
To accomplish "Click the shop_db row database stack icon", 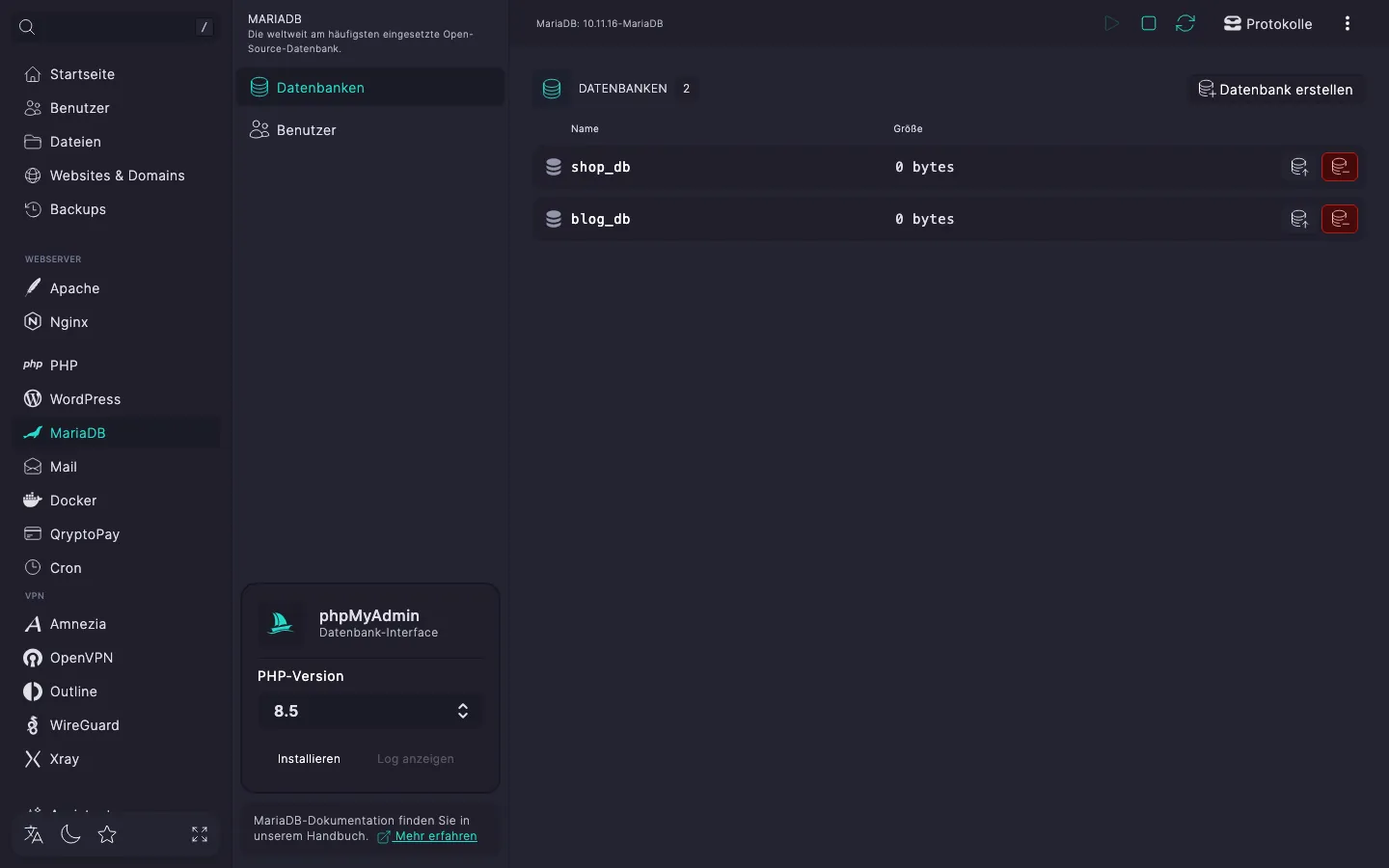I will tap(554, 167).
